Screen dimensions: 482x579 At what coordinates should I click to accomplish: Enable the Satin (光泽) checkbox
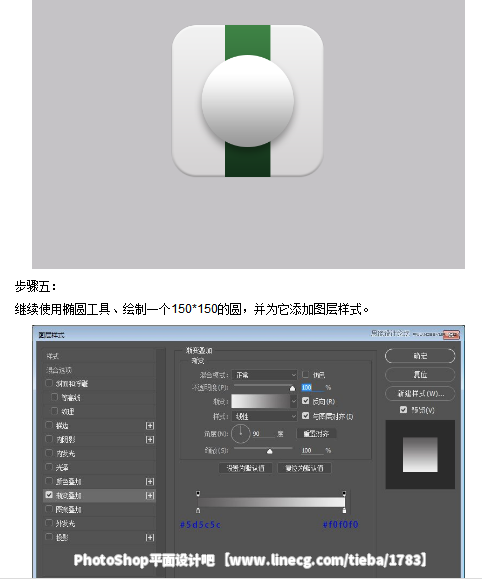49,467
